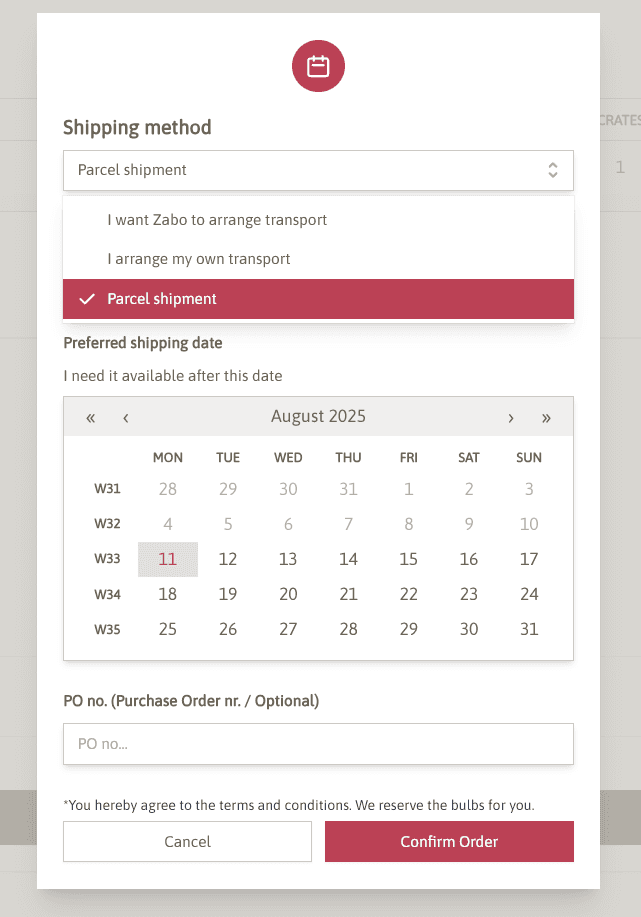Select August 11 in the calendar
The height and width of the screenshot is (917, 641).
click(x=168, y=559)
